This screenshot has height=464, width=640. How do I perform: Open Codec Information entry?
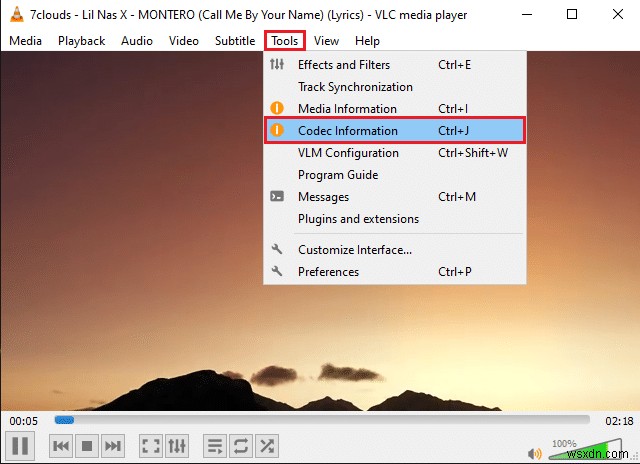point(394,131)
